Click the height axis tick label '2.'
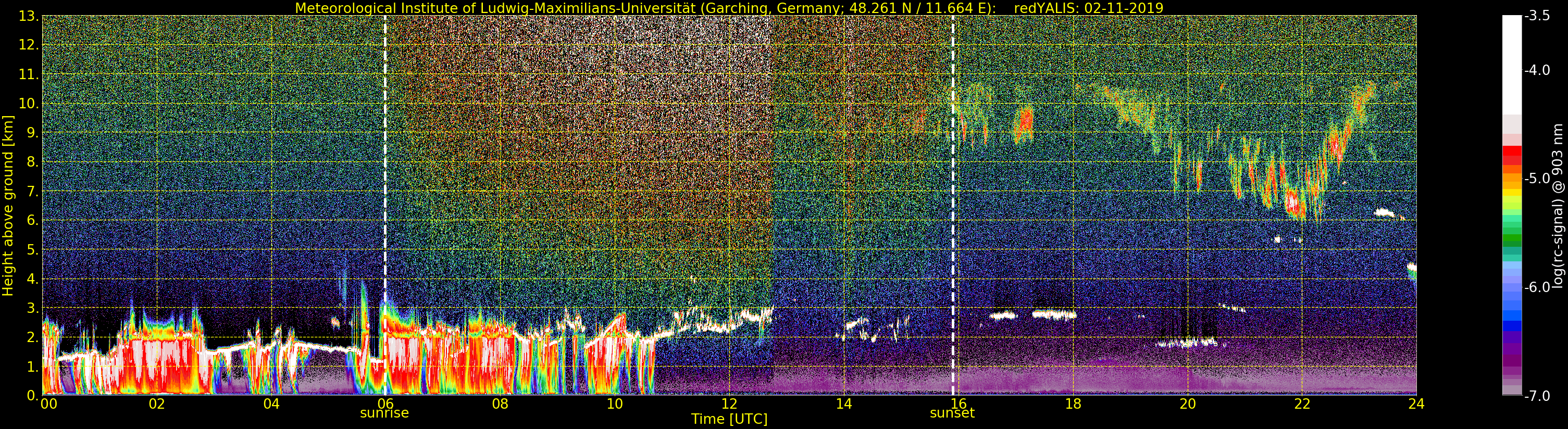 (32, 338)
